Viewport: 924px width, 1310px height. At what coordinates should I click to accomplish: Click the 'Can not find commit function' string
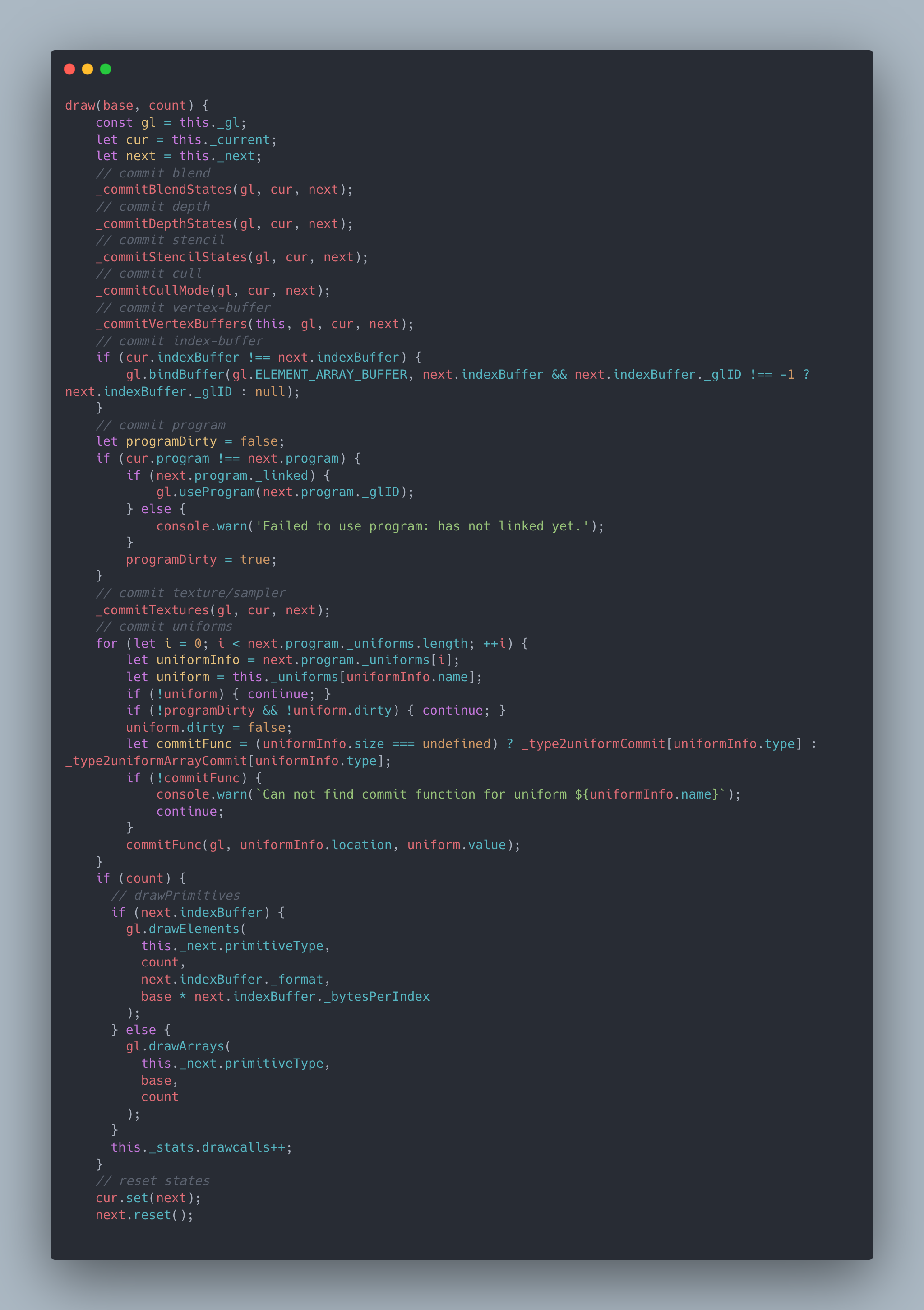point(490,794)
